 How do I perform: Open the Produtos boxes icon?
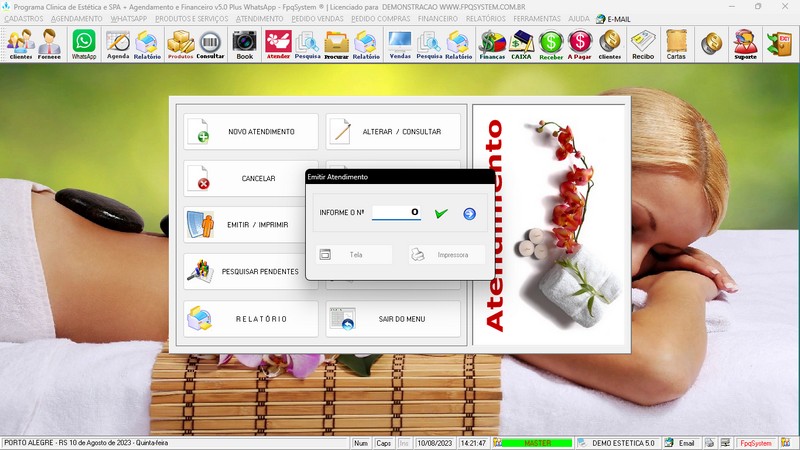pyautogui.click(x=181, y=44)
